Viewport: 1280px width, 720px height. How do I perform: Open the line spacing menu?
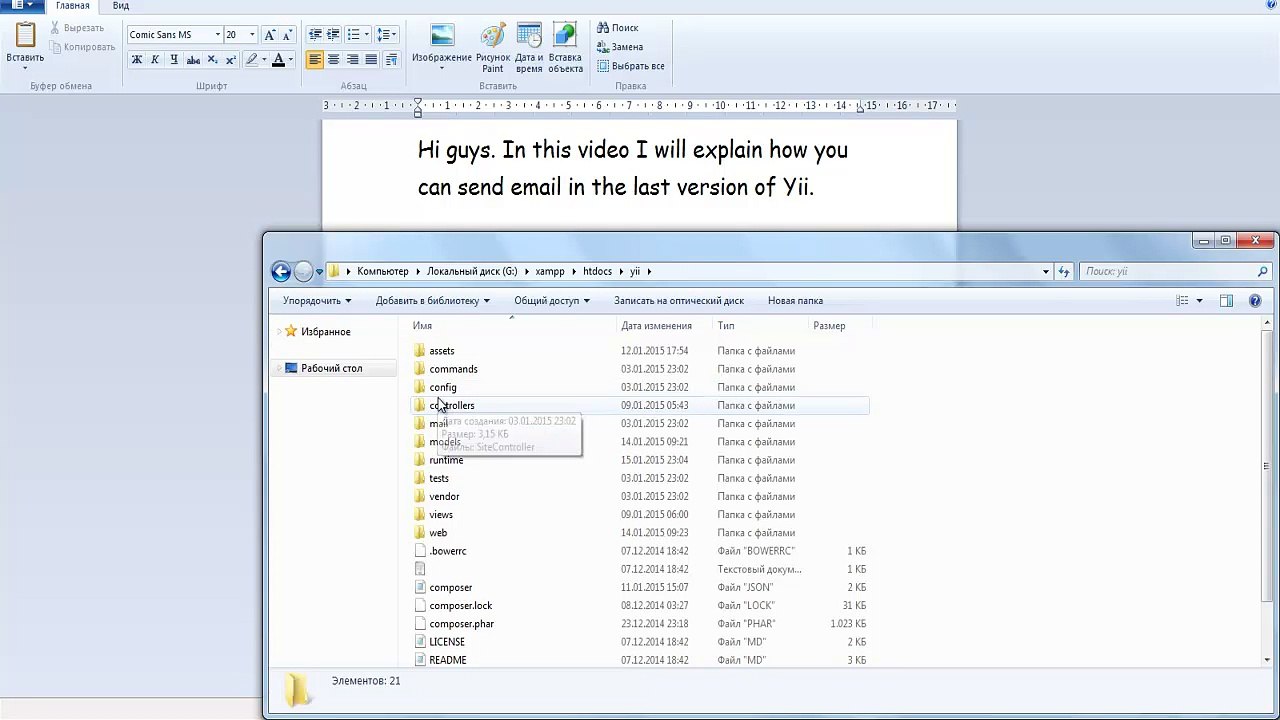coord(387,35)
